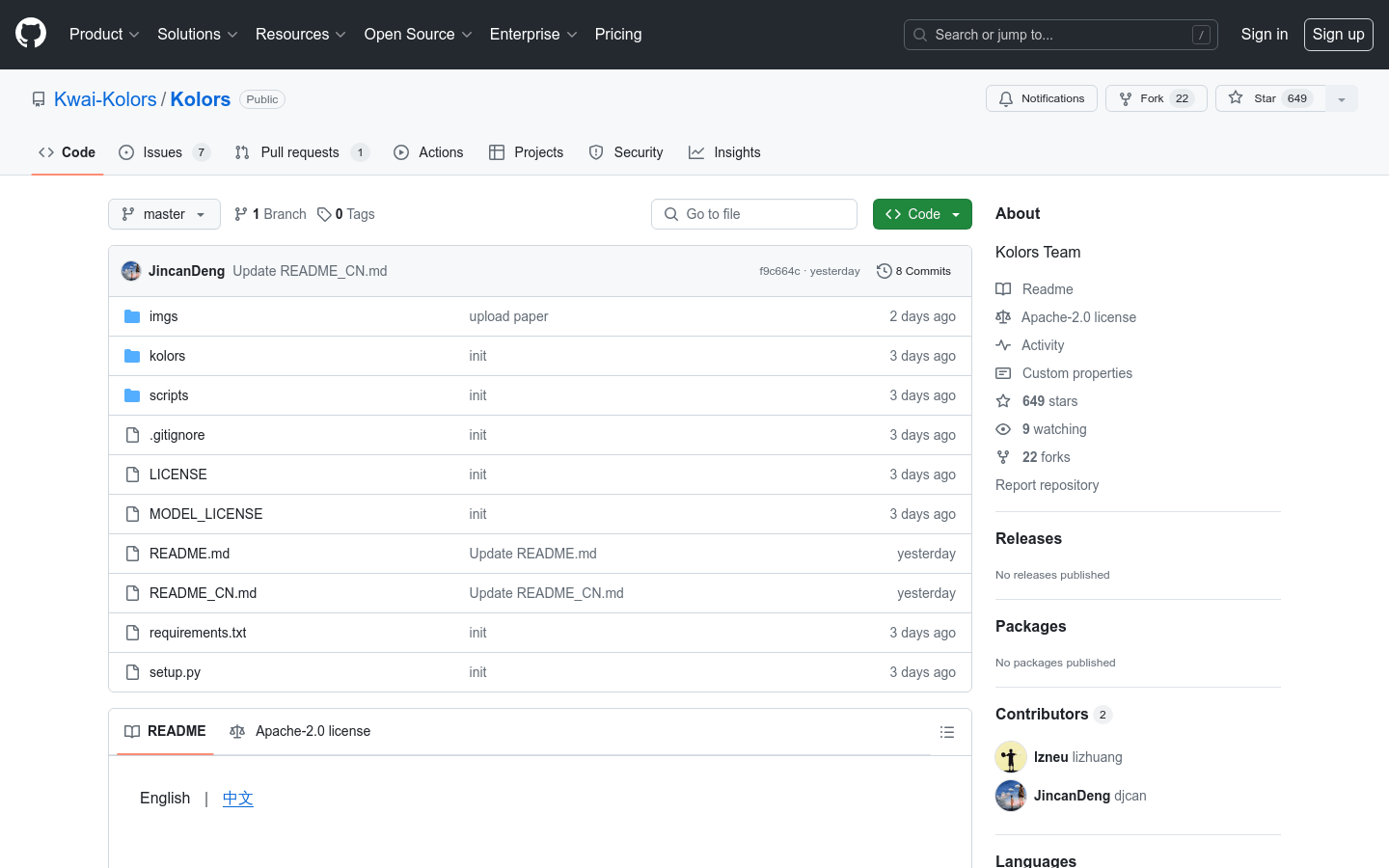The width and height of the screenshot is (1389, 868).
Task: Switch README to 中文 link
Action: (x=238, y=799)
